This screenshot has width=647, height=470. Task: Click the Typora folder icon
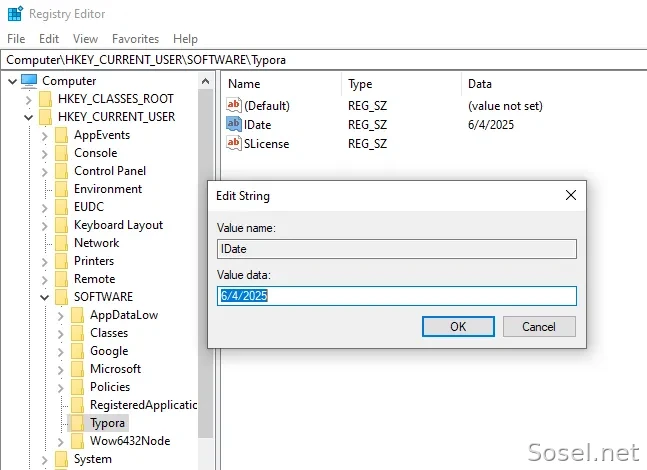coord(78,423)
